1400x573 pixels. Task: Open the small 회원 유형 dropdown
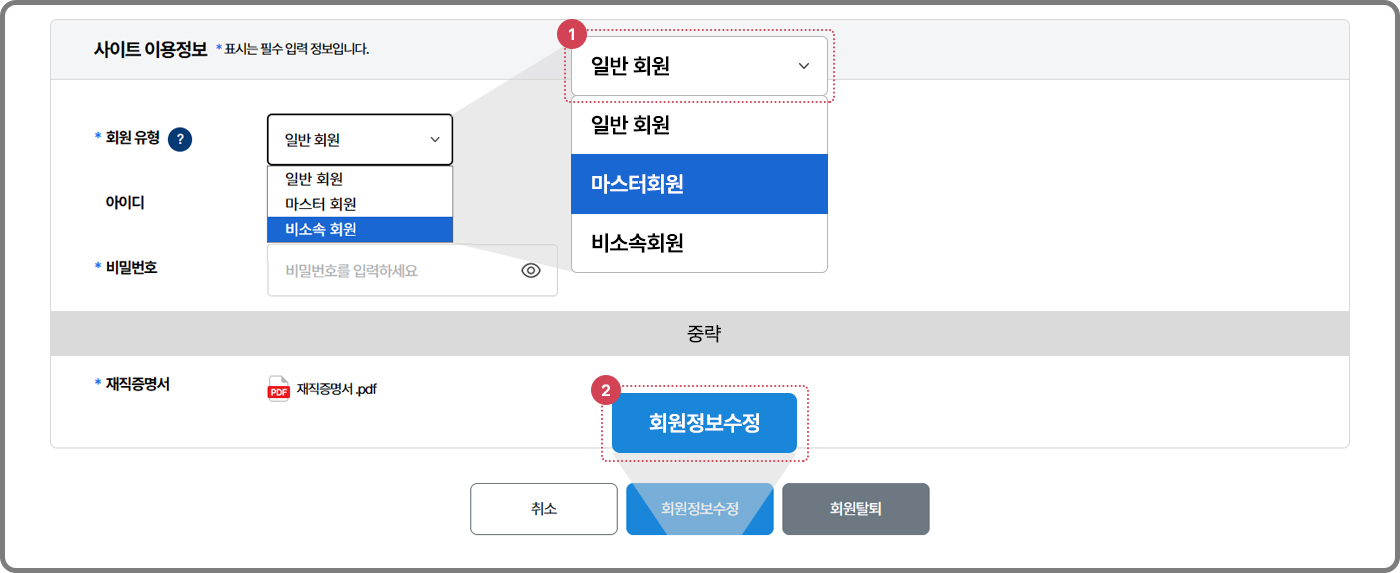click(x=359, y=139)
